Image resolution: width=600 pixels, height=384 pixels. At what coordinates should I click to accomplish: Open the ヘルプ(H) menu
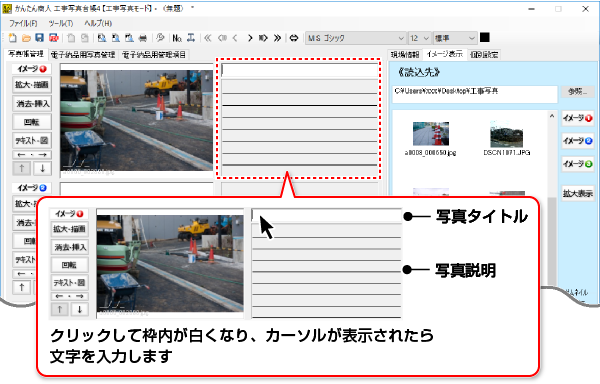[x=98, y=23]
